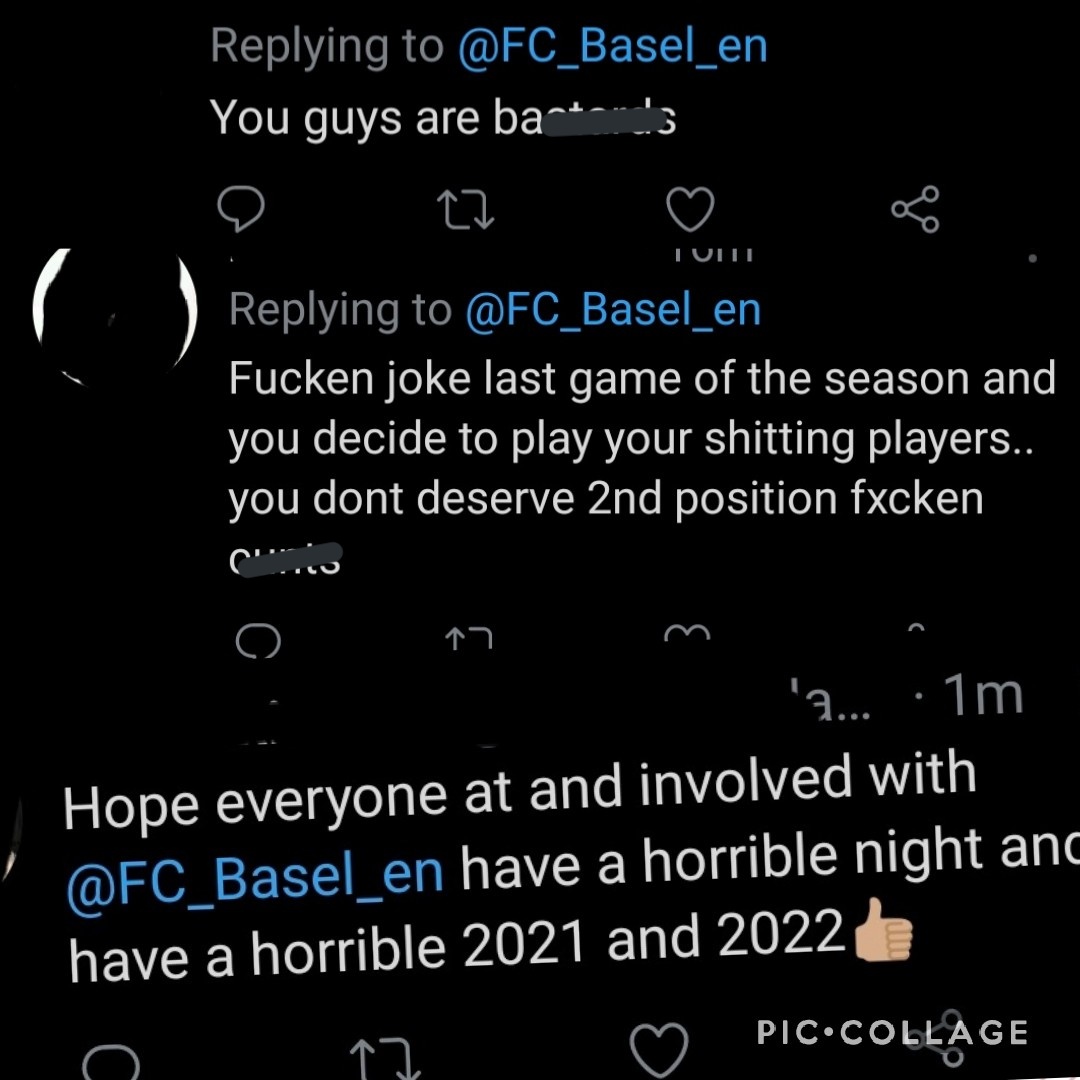Viewport: 1080px width, 1080px height.
Task: Open more options dot on second tweet
Action: (x=1032, y=258)
